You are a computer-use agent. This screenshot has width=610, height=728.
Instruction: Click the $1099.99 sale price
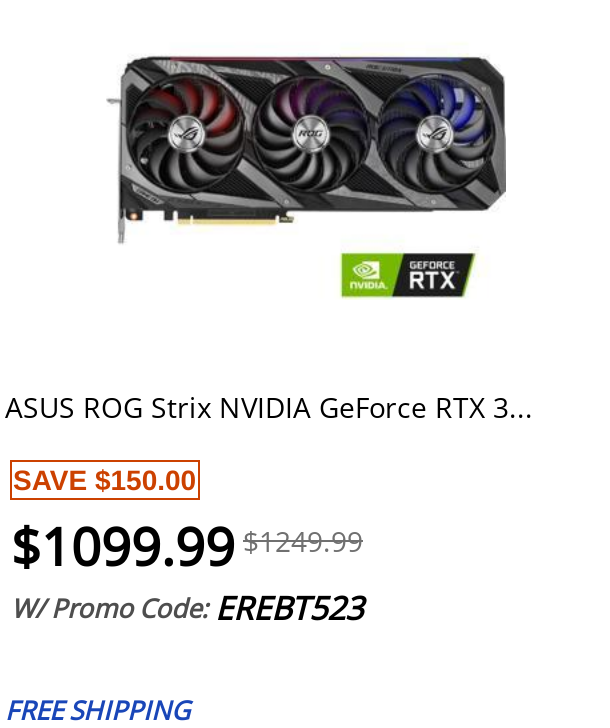click(123, 547)
